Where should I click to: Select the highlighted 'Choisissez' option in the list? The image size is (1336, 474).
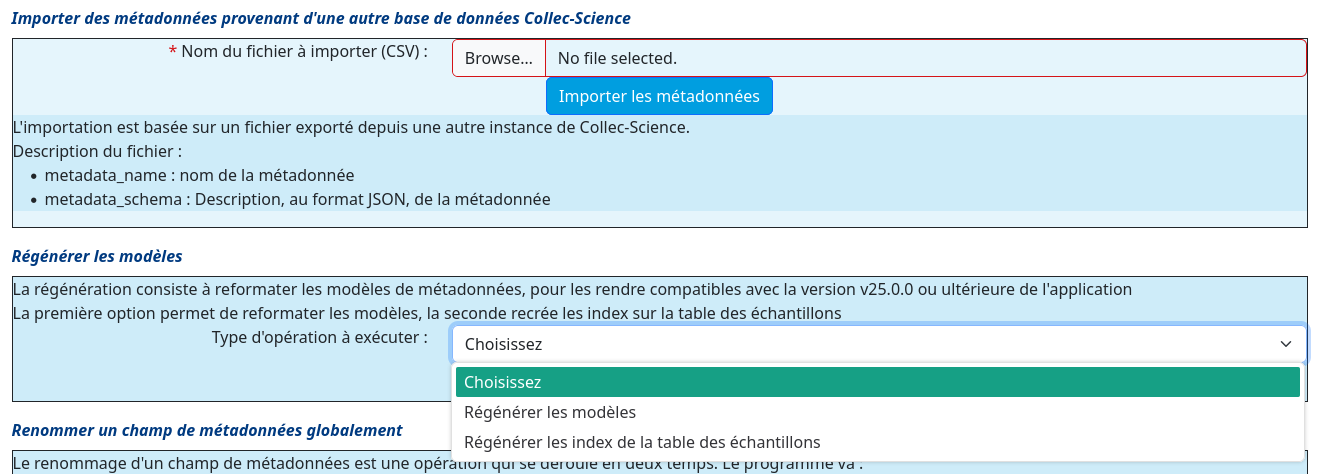878,382
